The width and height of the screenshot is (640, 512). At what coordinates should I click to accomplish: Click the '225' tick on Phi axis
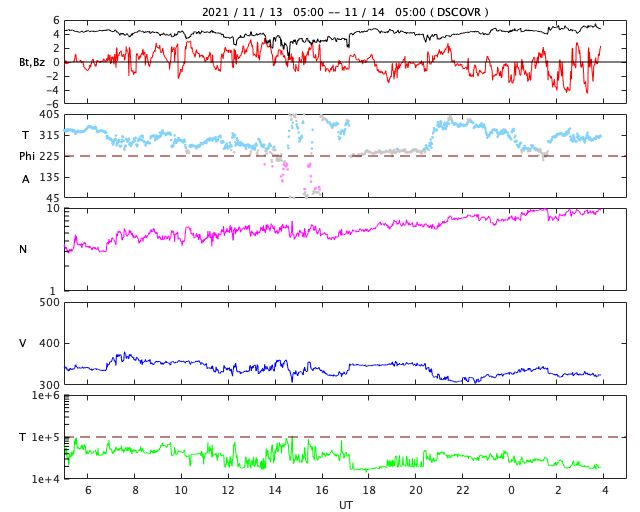pyautogui.click(x=49, y=156)
